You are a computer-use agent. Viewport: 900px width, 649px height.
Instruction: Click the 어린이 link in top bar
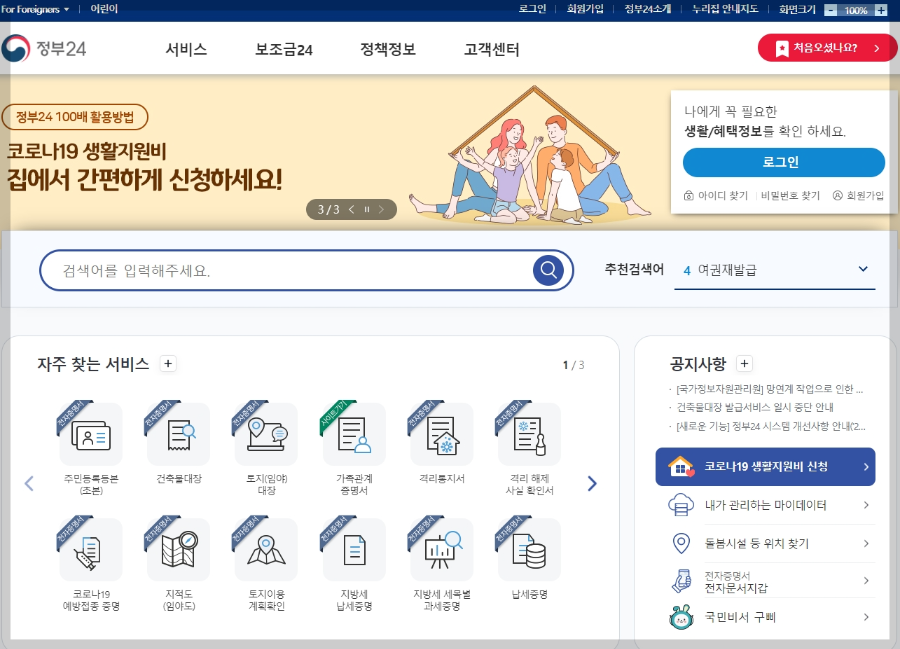point(104,9)
